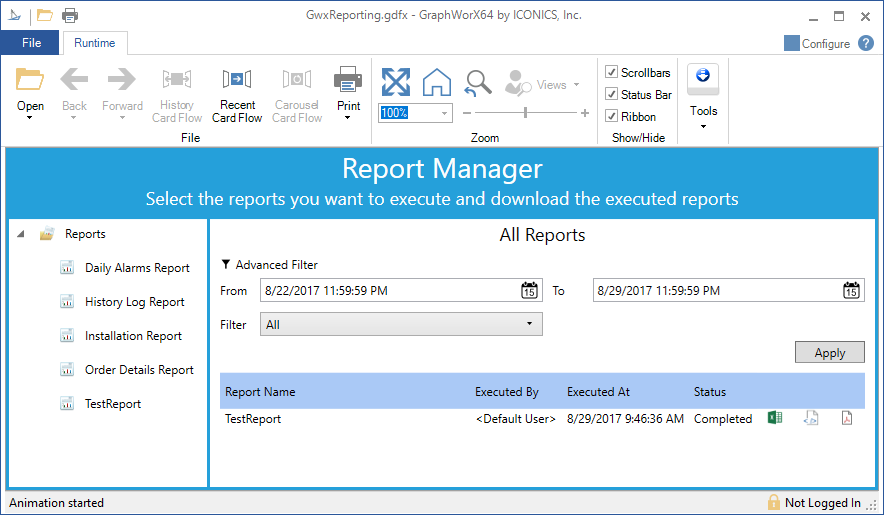Open the File tab
The height and width of the screenshot is (515, 884).
(31, 43)
